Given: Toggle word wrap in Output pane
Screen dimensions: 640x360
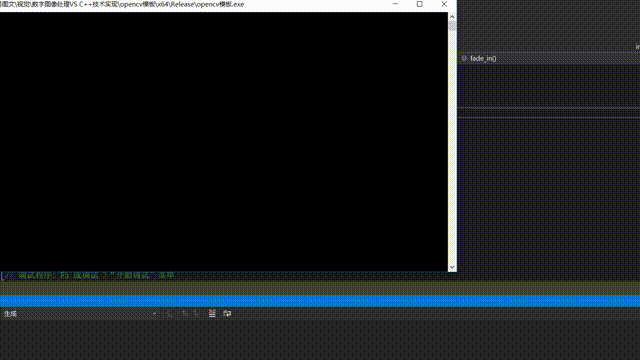Looking at the screenshot, I should click(x=227, y=313).
